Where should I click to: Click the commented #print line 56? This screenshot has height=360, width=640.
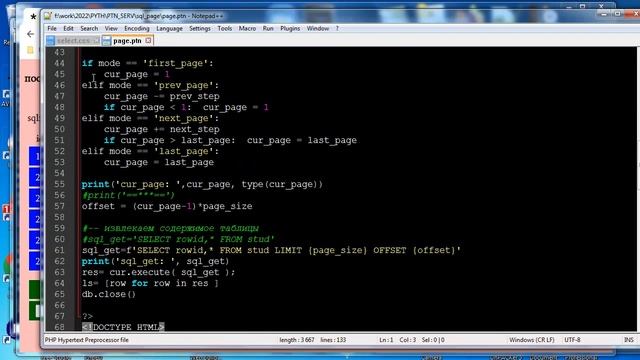point(128,195)
